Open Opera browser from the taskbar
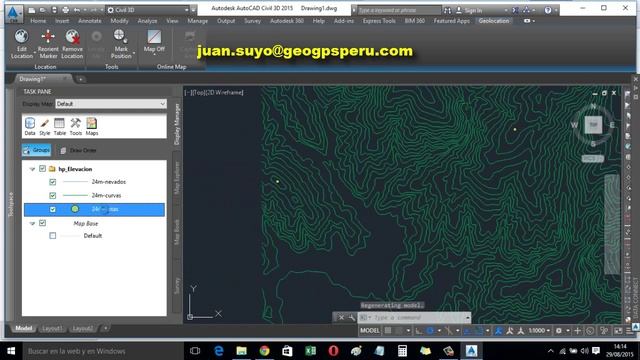Image resolution: width=640 pixels, height=360 pixels. tap(333, 351)
